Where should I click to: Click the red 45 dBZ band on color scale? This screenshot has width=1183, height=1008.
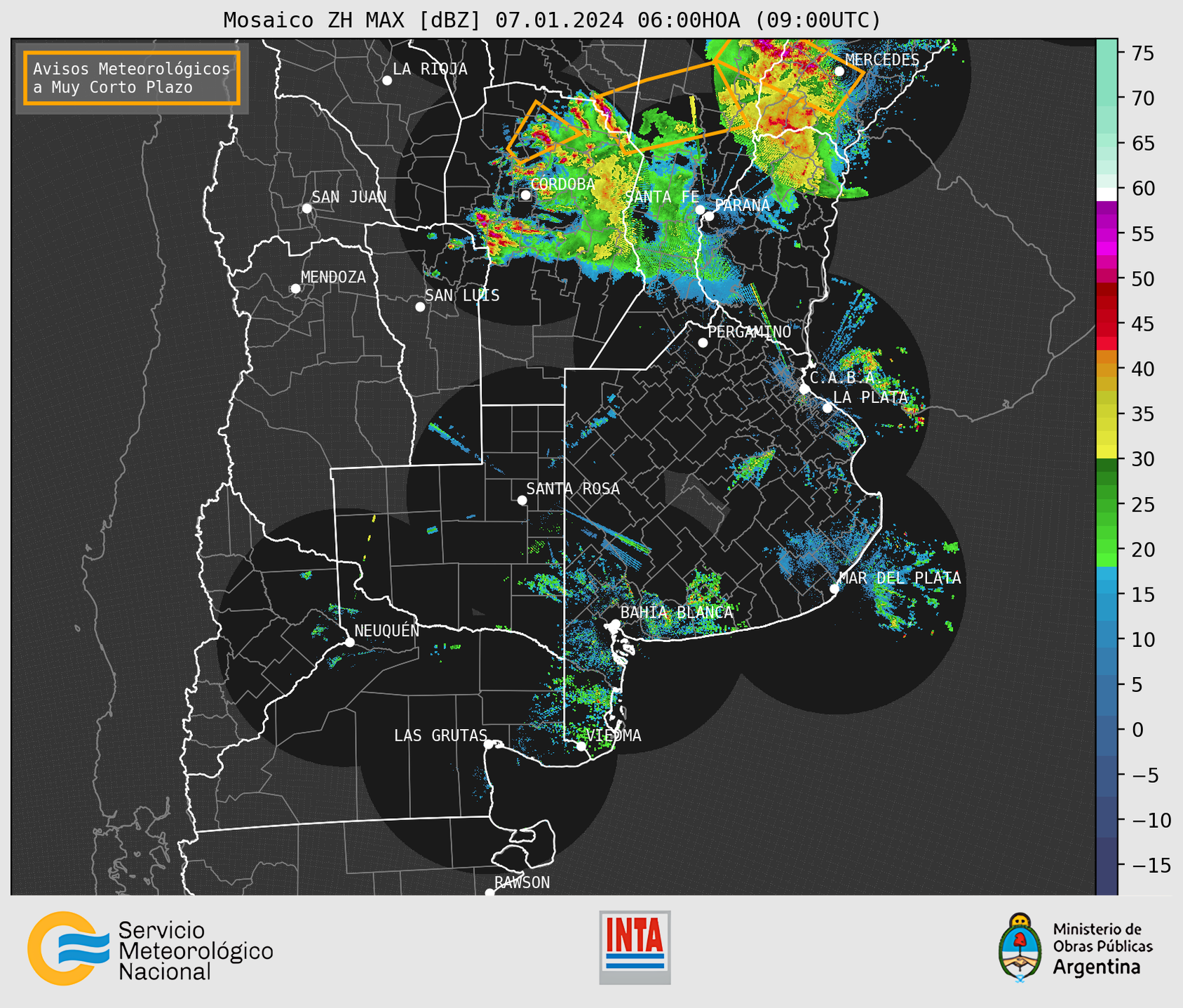[1107, 324]
